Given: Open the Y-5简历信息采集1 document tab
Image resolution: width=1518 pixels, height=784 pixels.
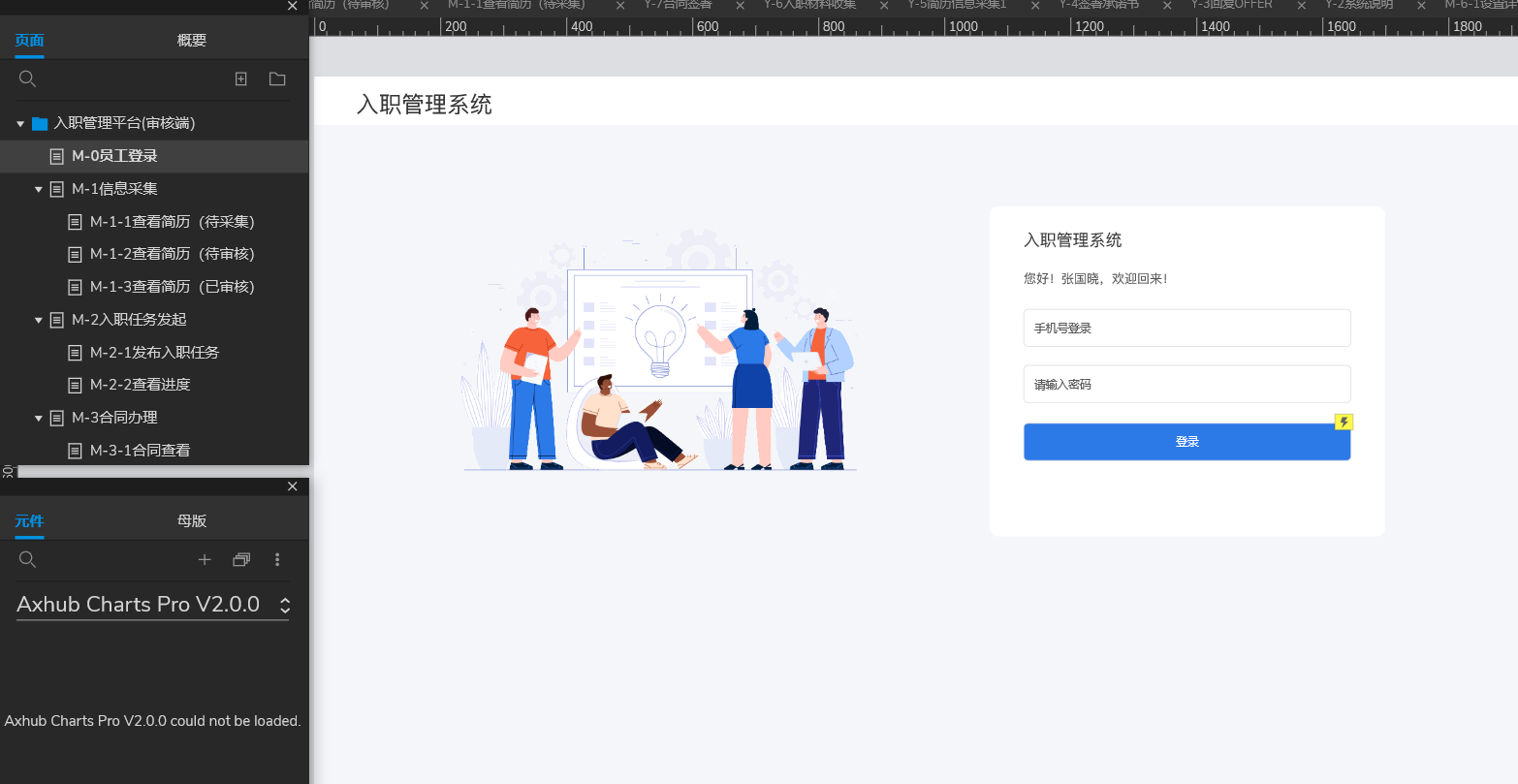Looking at the screenshot, I should pos(957,5).
